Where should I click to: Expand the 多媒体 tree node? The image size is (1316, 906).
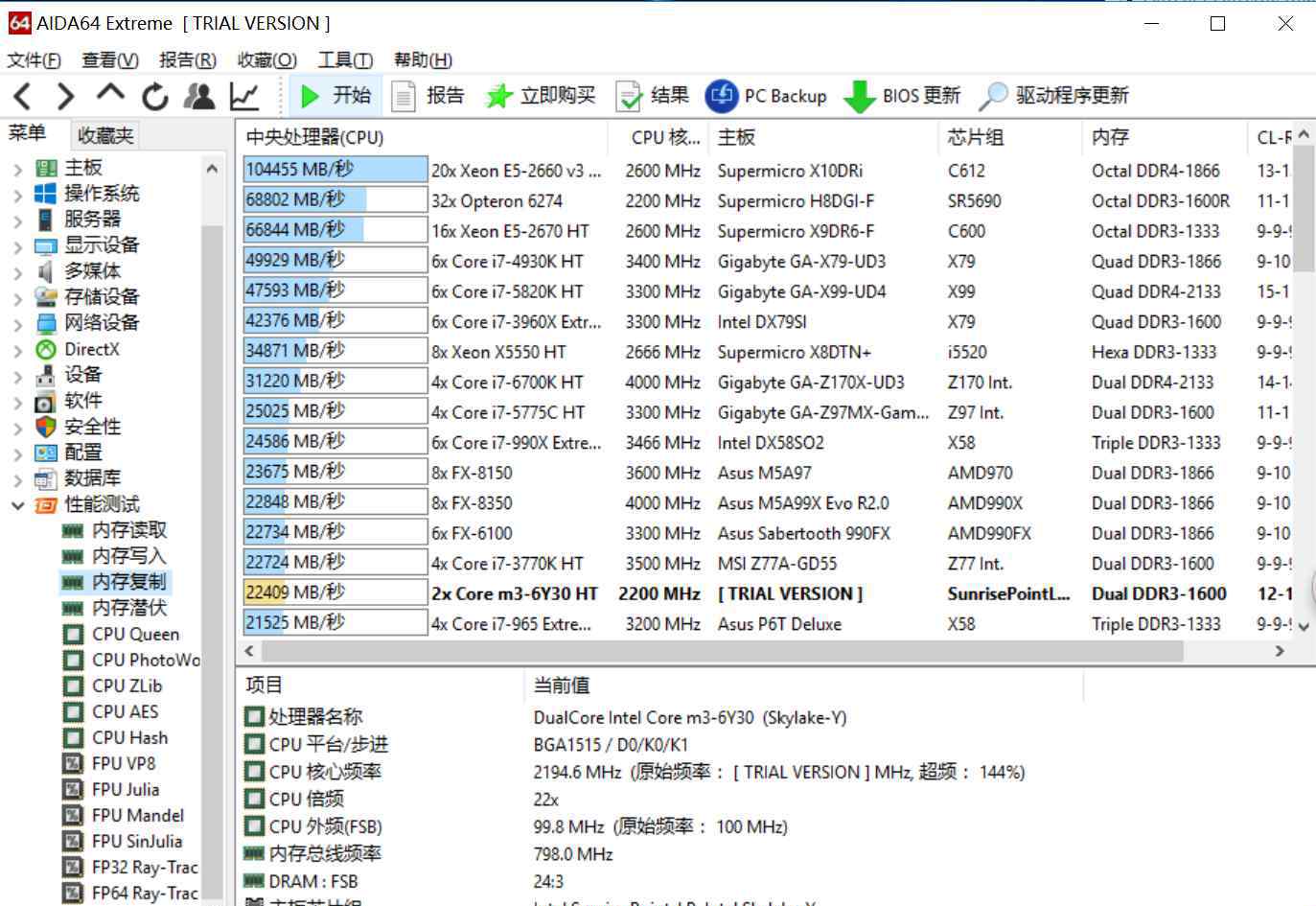click(18, 272)
